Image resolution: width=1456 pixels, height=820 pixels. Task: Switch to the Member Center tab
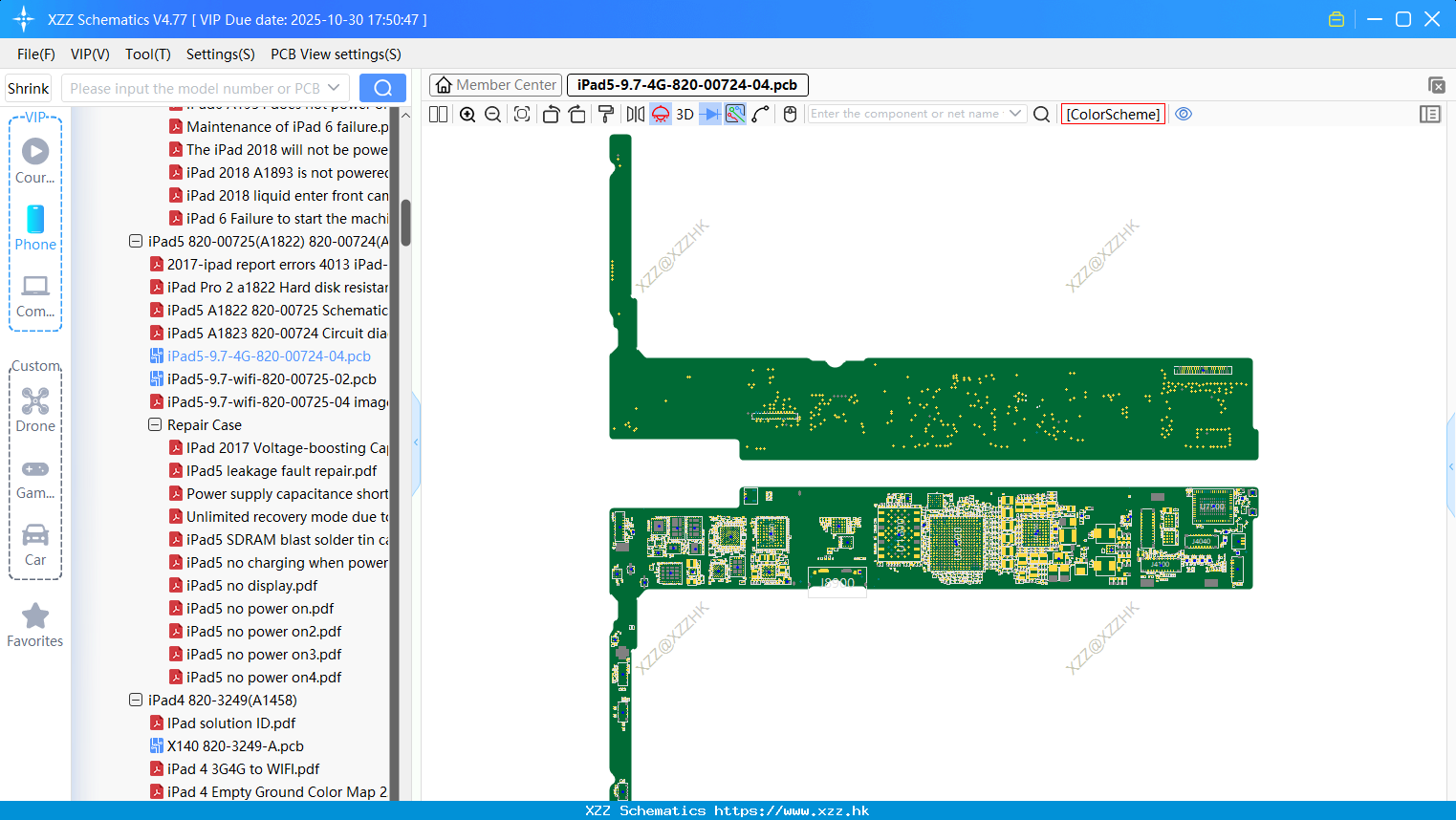point(495,85)
